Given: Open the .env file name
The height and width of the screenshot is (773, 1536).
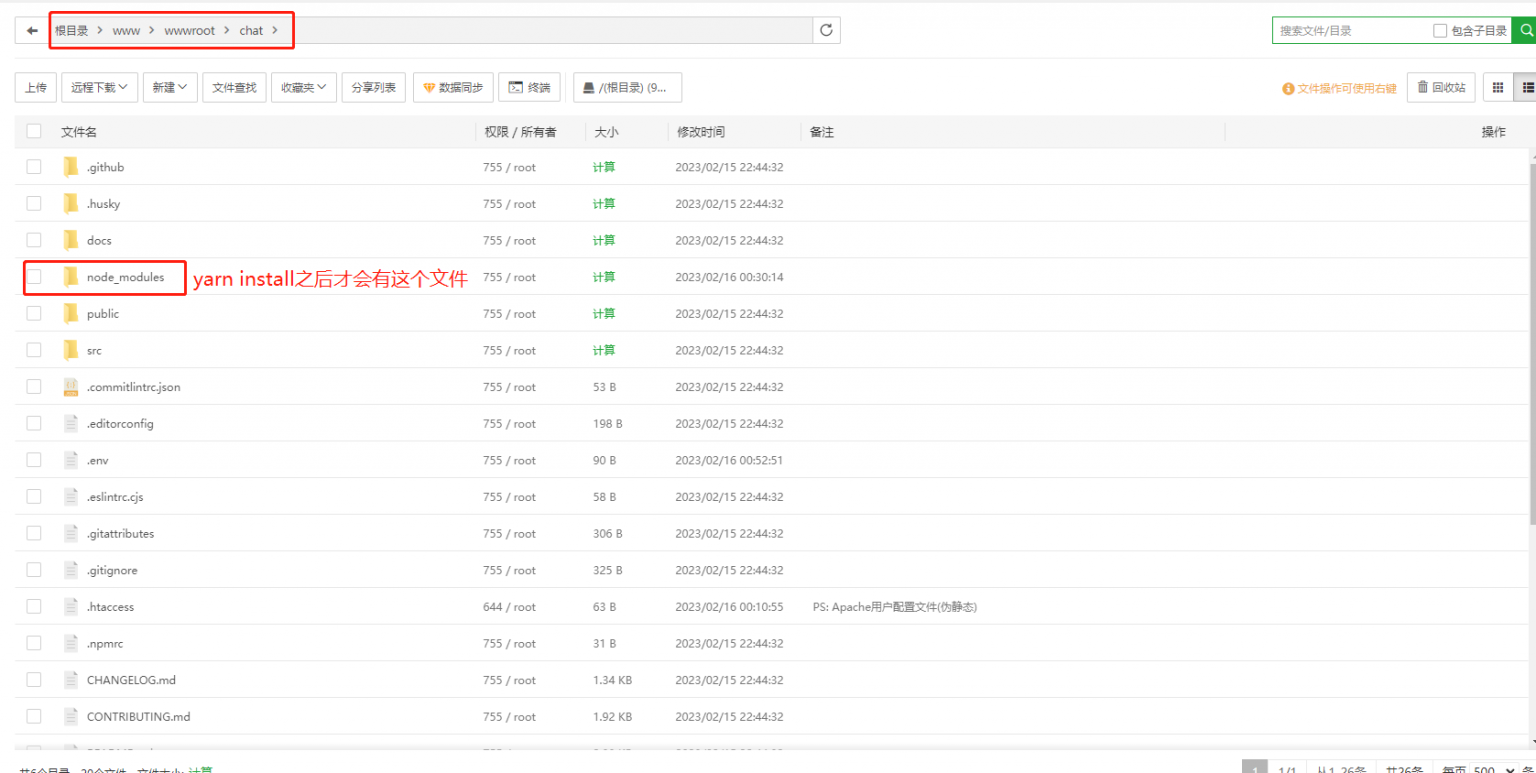Looking at the screenshot, I should [97, 460].
